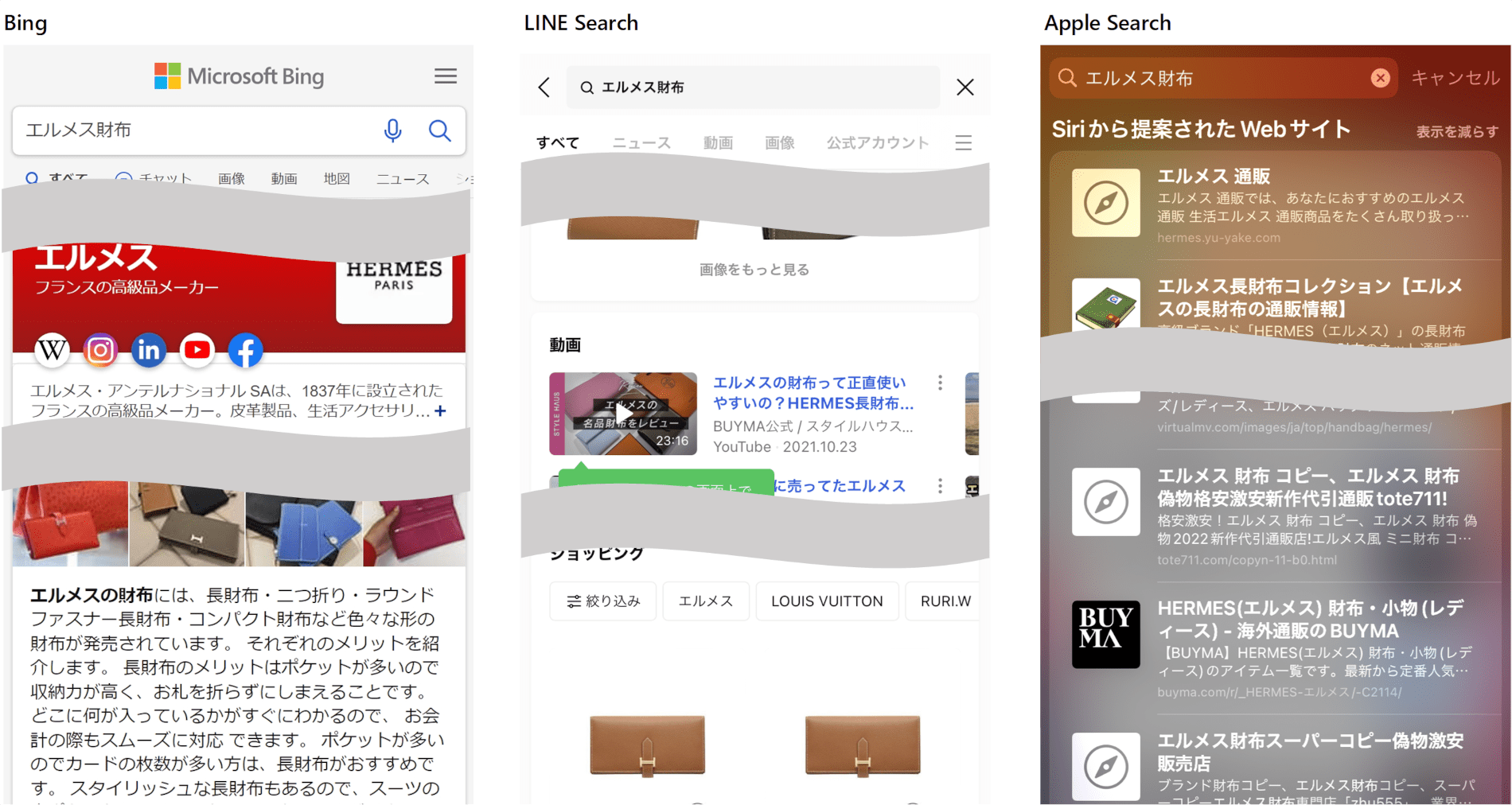Image resolution: width=1512 pixels, height=805 pixels.
Task: Select the Bing ニュース tab
Action: (x=403, y=179)
